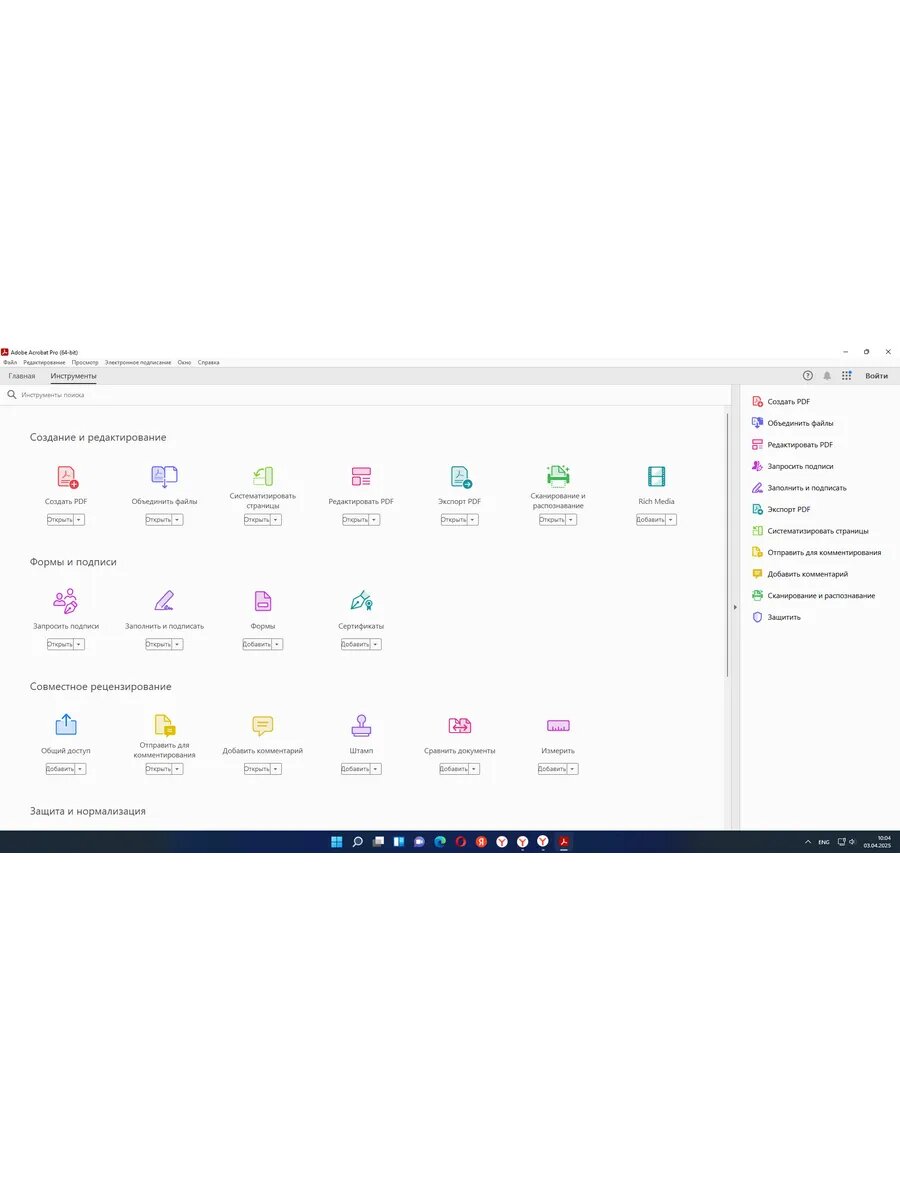The width and height of the screenshot is (900, 1200).
Task: Select the Сканирование и распознавание icon in the grid
Action: 558,476
